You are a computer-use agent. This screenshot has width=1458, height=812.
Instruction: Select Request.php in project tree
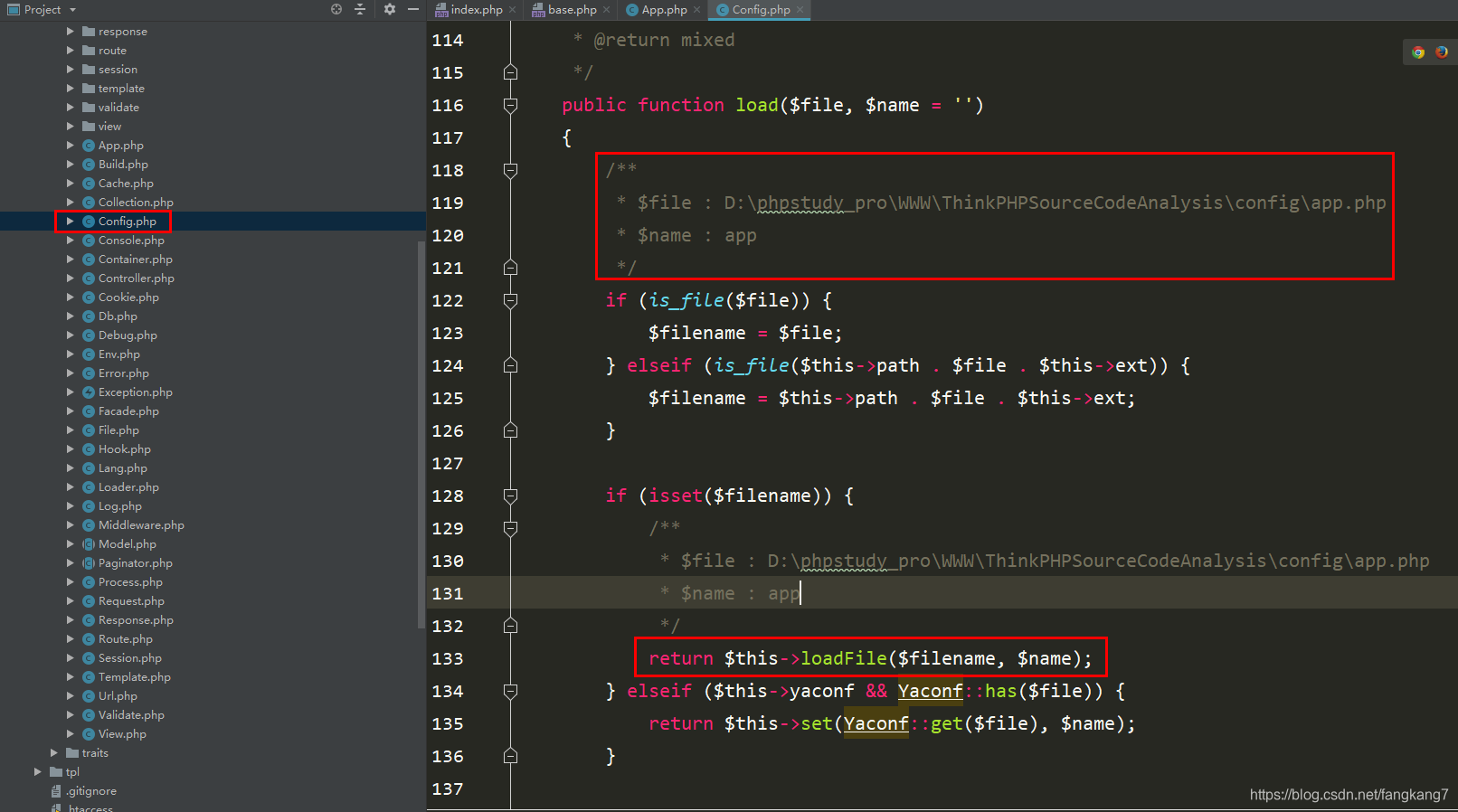(x=131, y=601)
